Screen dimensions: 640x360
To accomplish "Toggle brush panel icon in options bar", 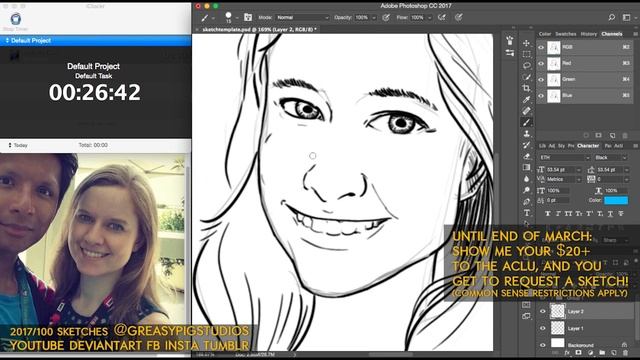I will 248,17.
